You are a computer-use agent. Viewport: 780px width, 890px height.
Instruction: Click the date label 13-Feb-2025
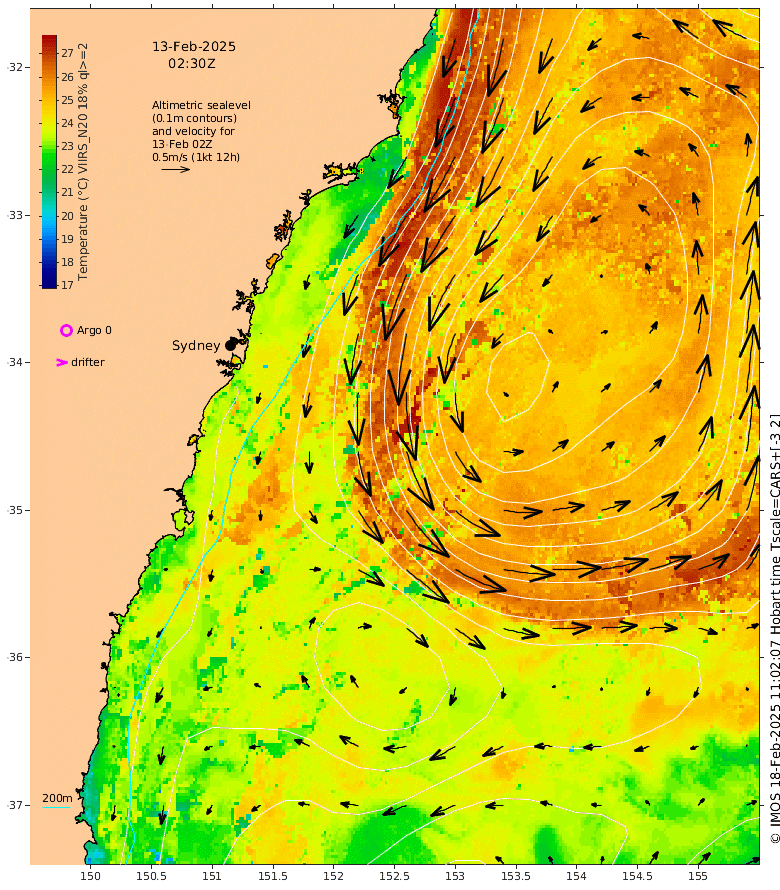[x=194, y=47]
